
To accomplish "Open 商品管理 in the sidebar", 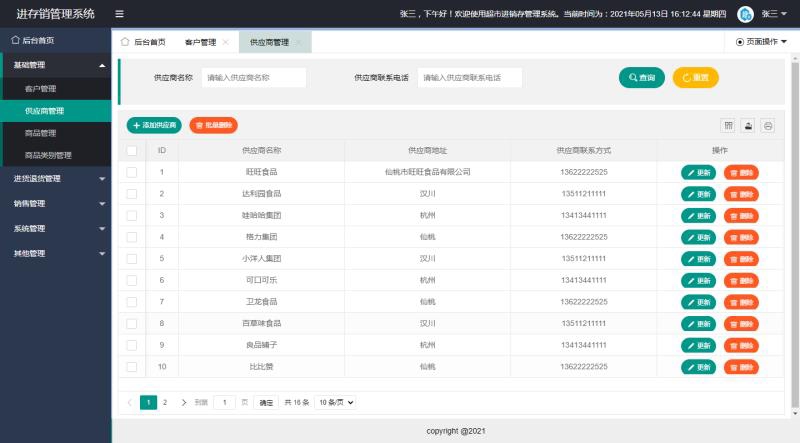I will point(40,133).
